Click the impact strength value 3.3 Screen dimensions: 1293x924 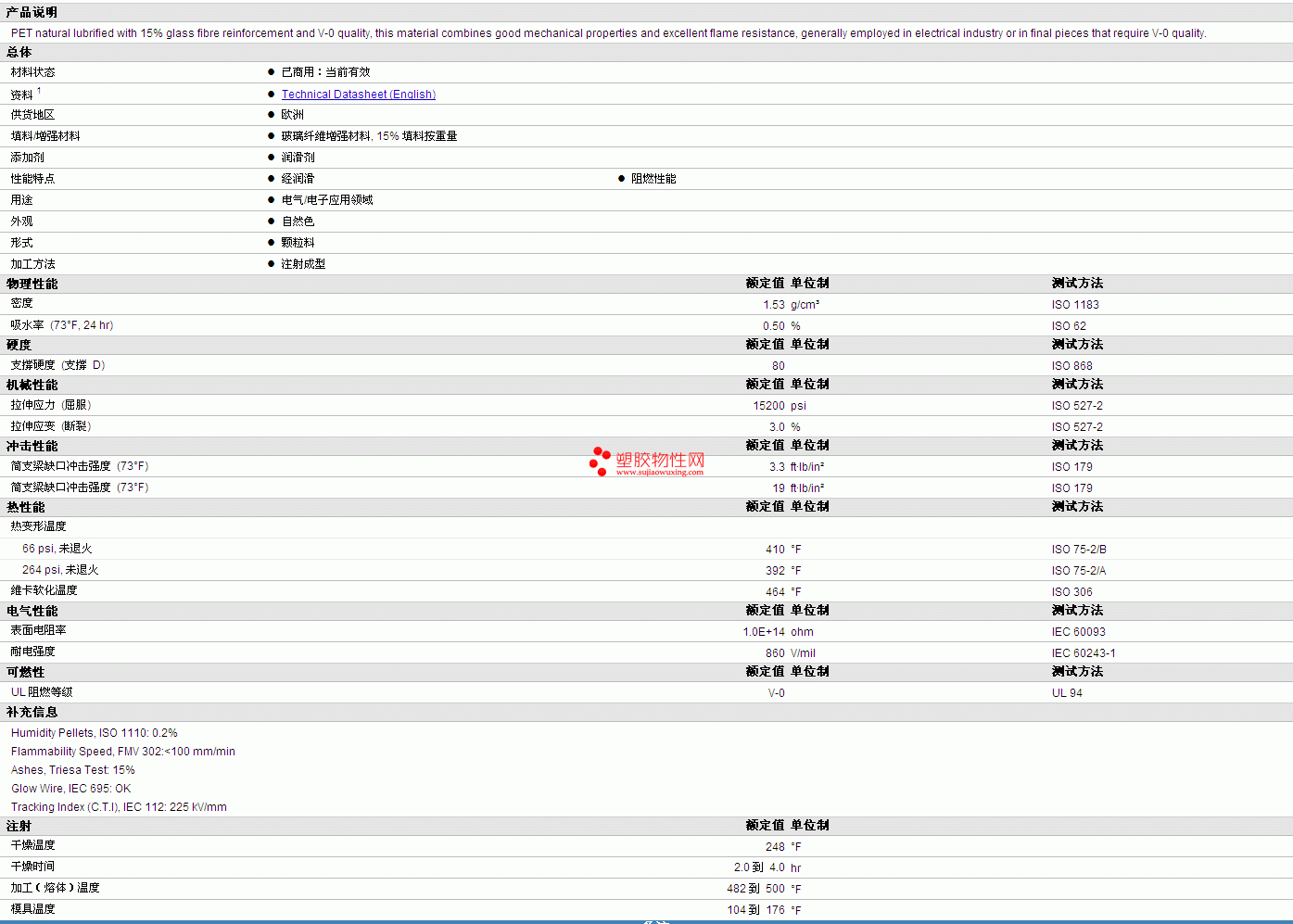pyautogui.click(x=777, y=467)
